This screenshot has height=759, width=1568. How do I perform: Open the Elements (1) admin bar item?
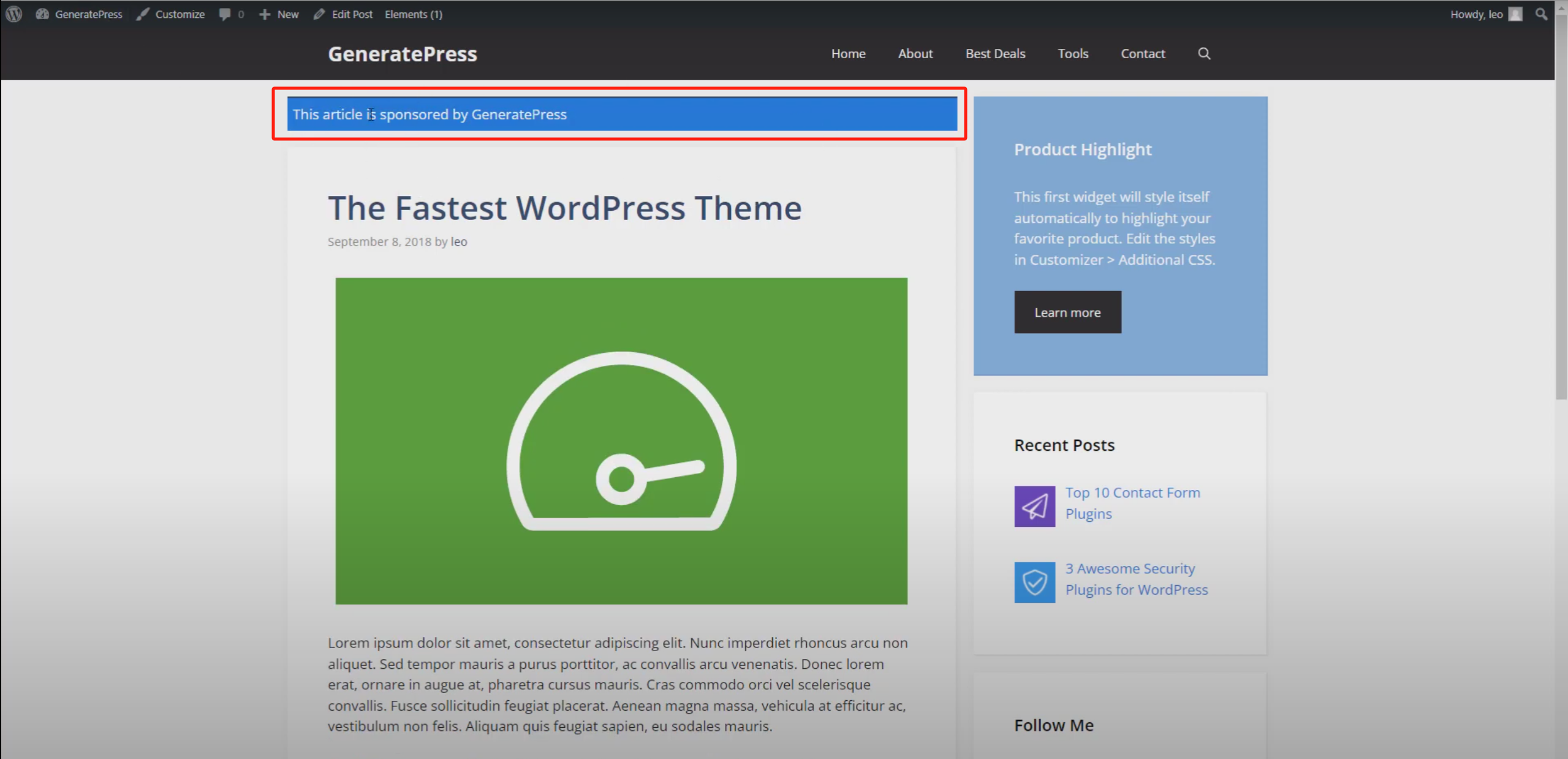(x=413, y=13)
